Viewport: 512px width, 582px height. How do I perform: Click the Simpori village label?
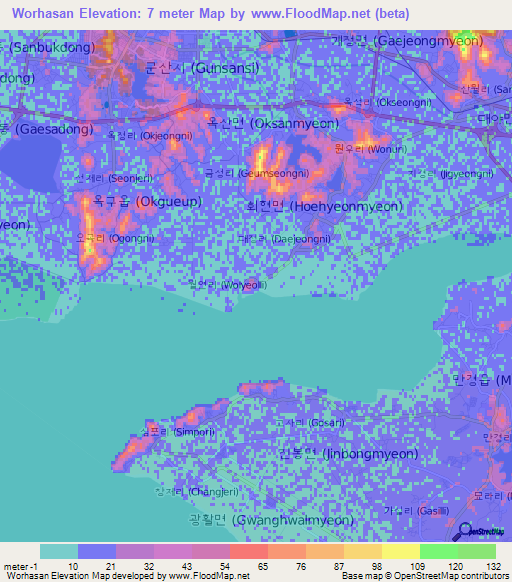click(177, 432)
